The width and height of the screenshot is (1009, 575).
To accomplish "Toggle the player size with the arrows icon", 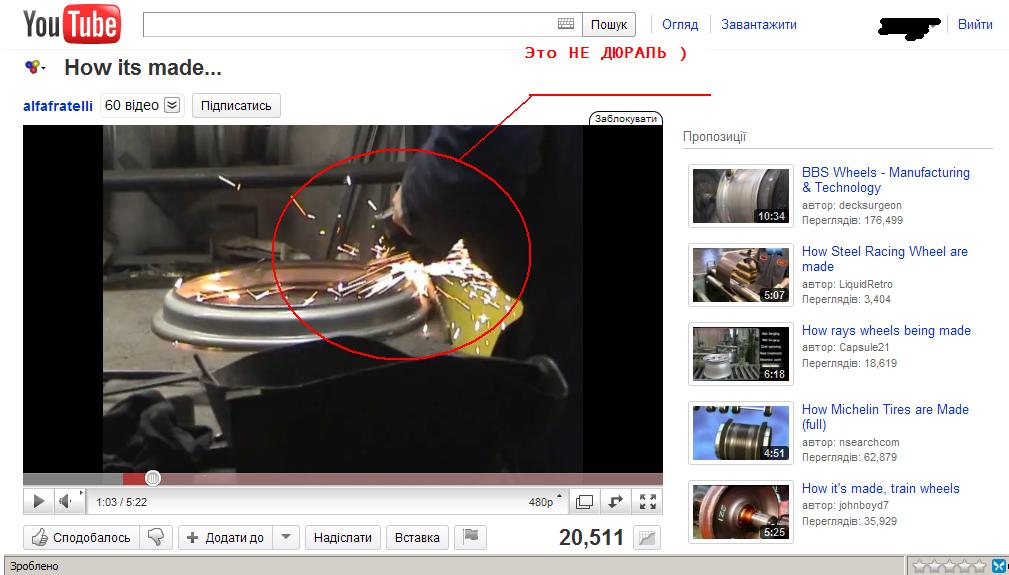I will pyautogui.click(x=616, y=501).
